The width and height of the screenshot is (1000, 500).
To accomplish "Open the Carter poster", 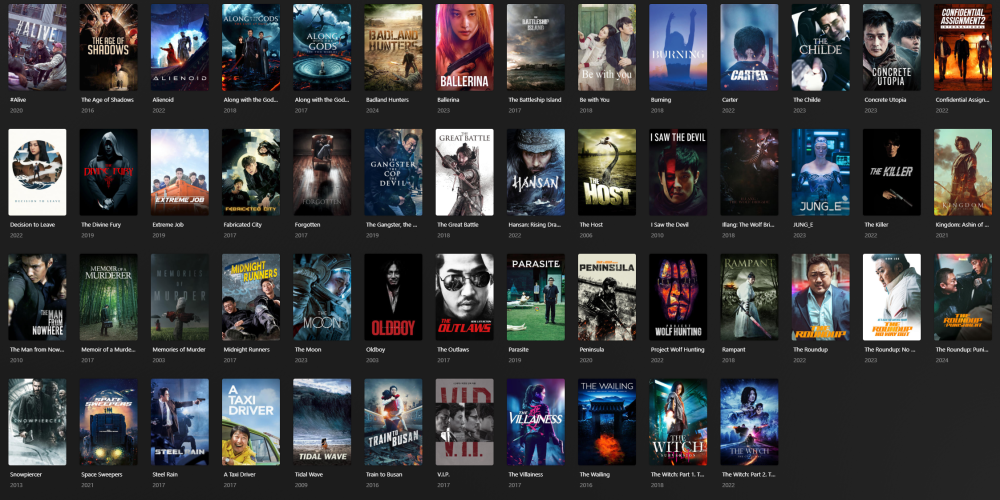I will [x=749, y=47].
